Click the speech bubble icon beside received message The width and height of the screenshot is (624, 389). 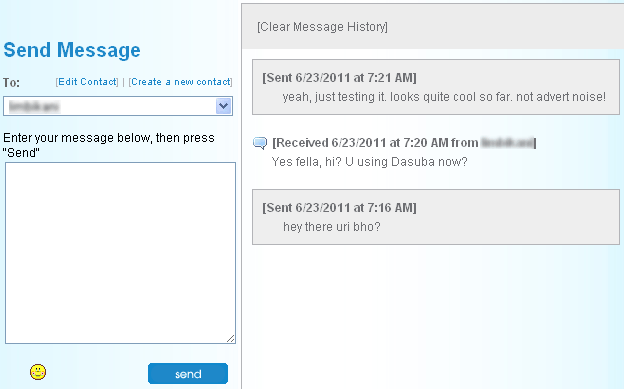click(x=260, y=143)
